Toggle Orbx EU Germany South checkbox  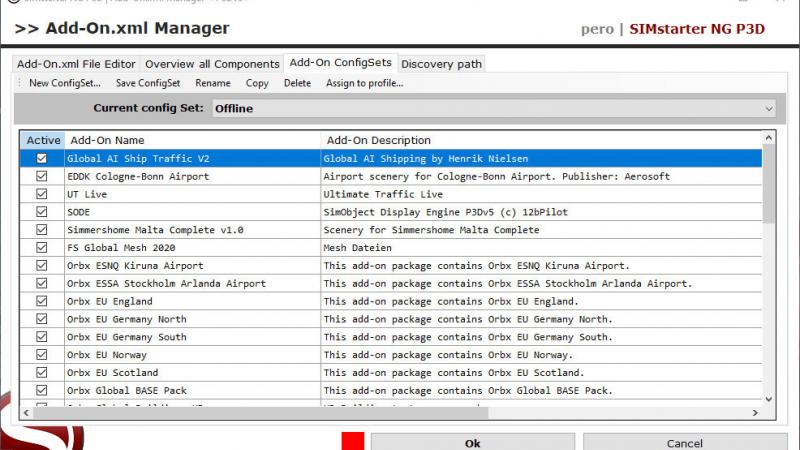click(x=42, y=337)
